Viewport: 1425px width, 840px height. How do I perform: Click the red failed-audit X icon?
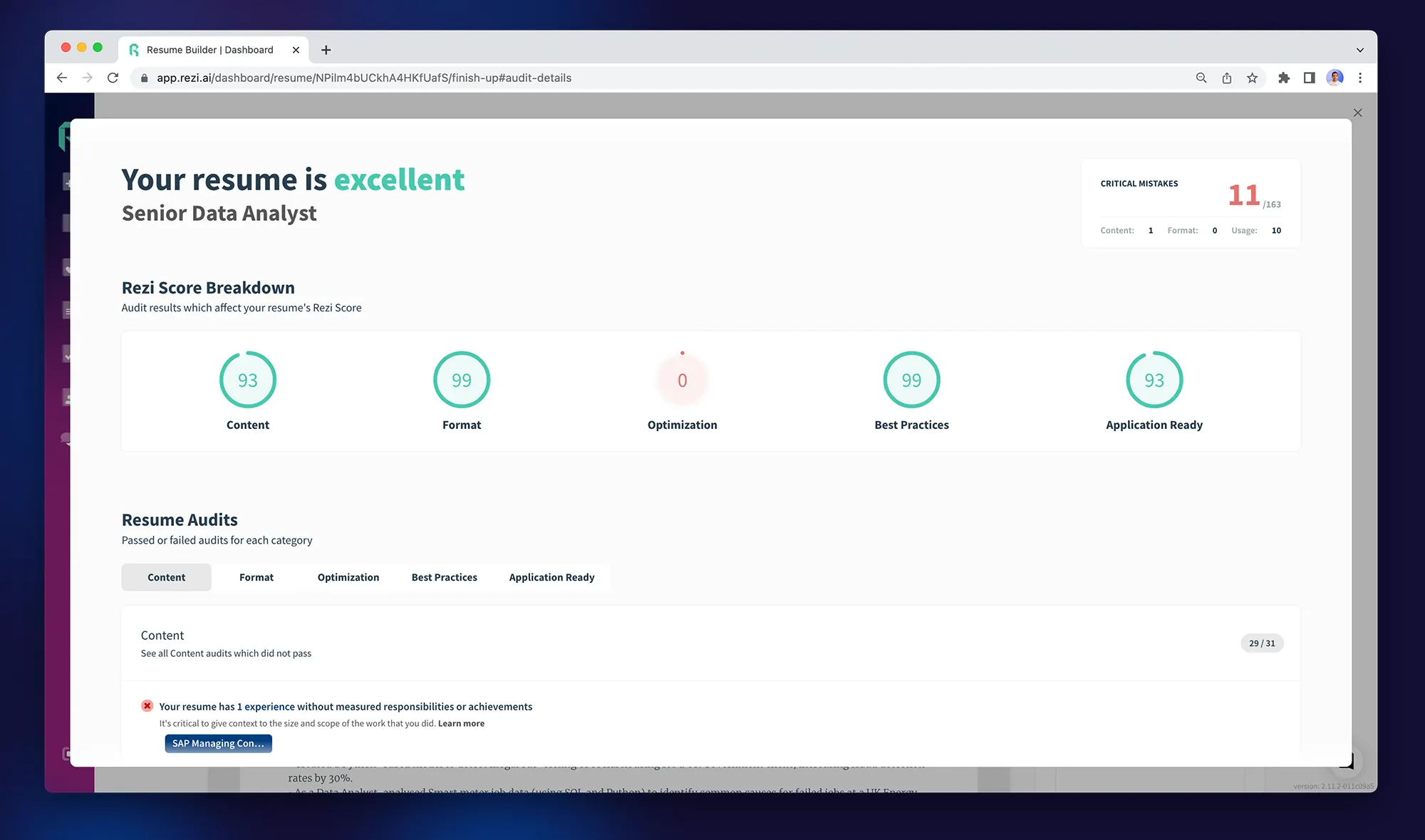147,706
